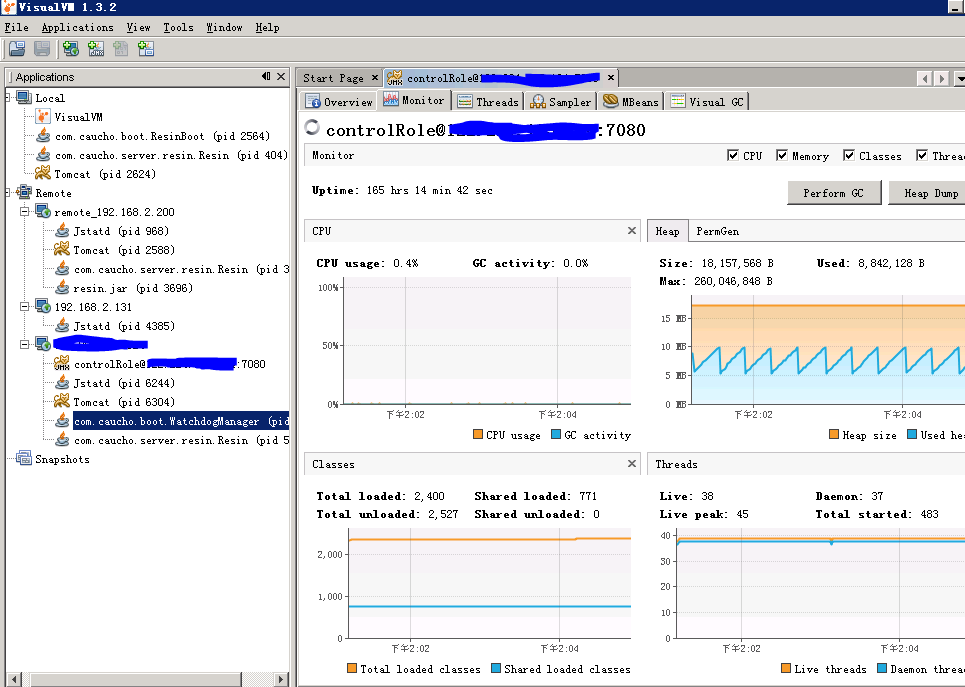The height and width of the screenshot is (687, 965).
Task: Open the Tools menu
Action: (178, 28)
